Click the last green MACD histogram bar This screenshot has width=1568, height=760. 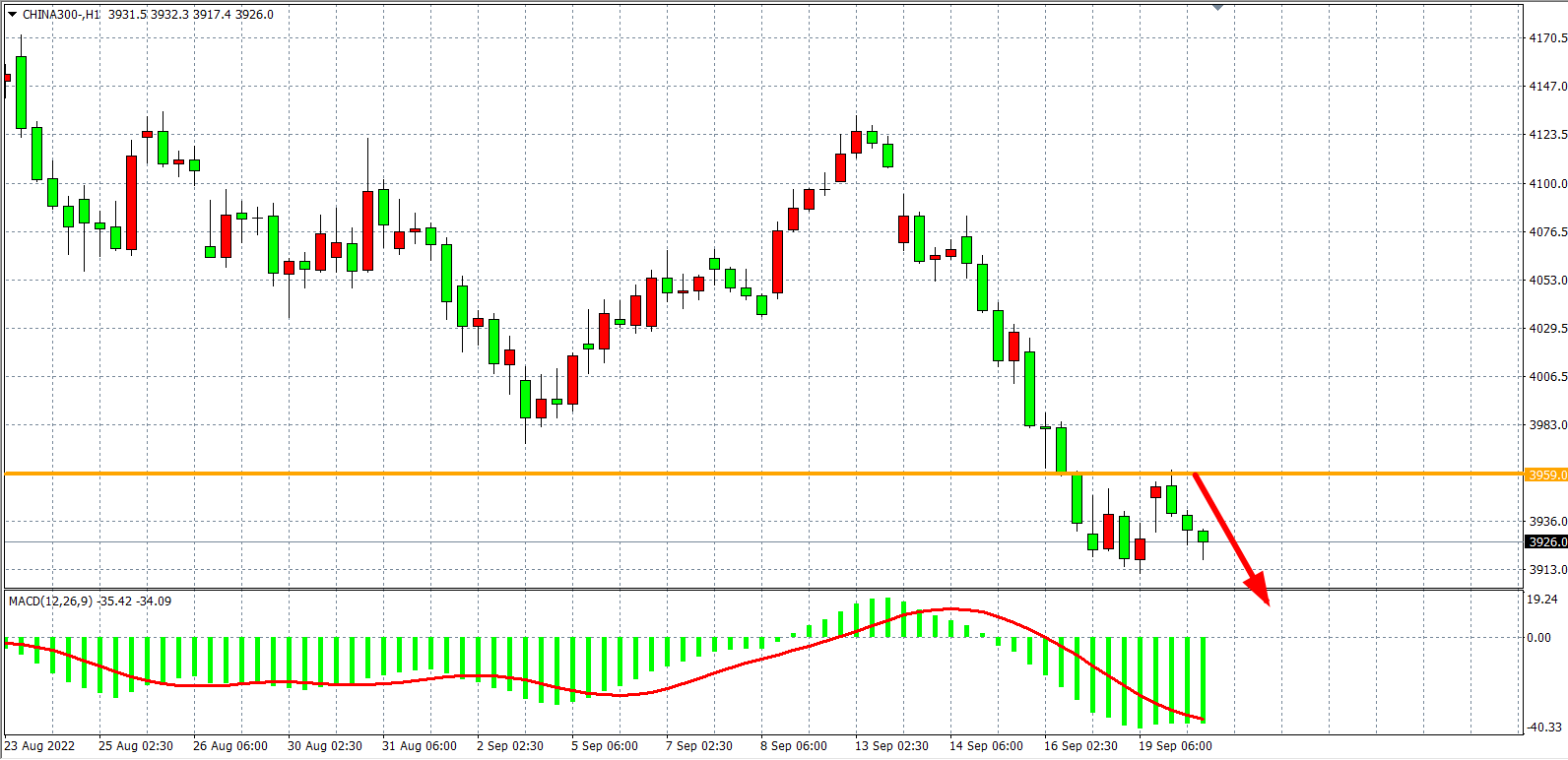(x=1203, y=679)
